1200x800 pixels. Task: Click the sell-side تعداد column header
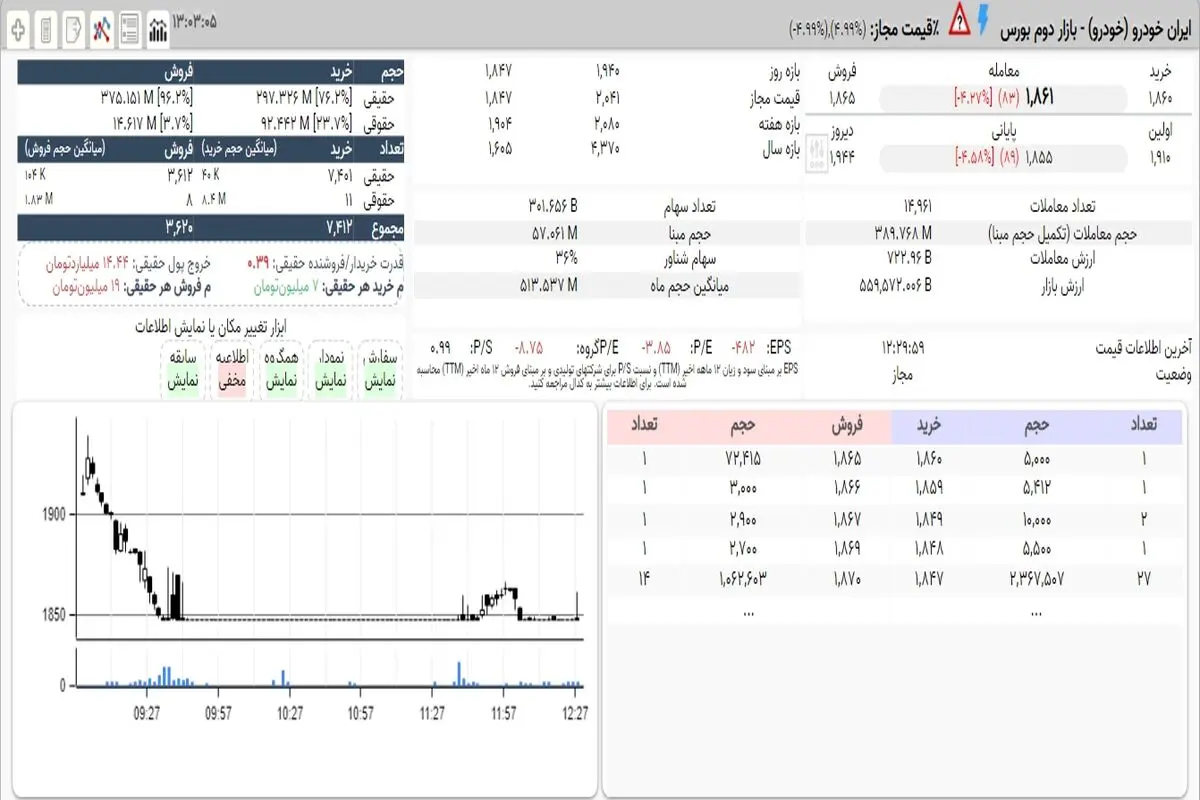click(x=645, y=424)
